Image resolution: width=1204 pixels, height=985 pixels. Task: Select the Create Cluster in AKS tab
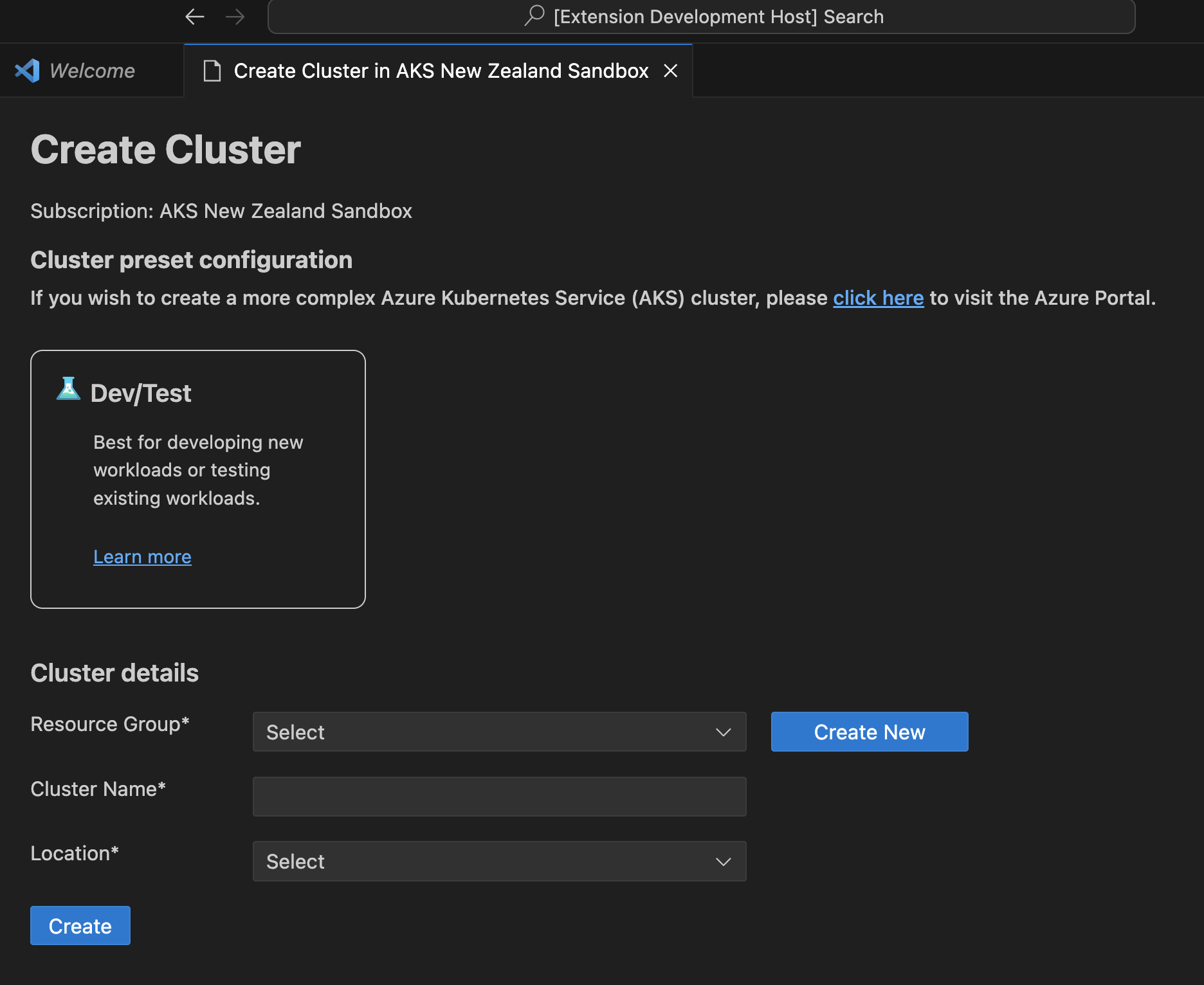[438, 71]
